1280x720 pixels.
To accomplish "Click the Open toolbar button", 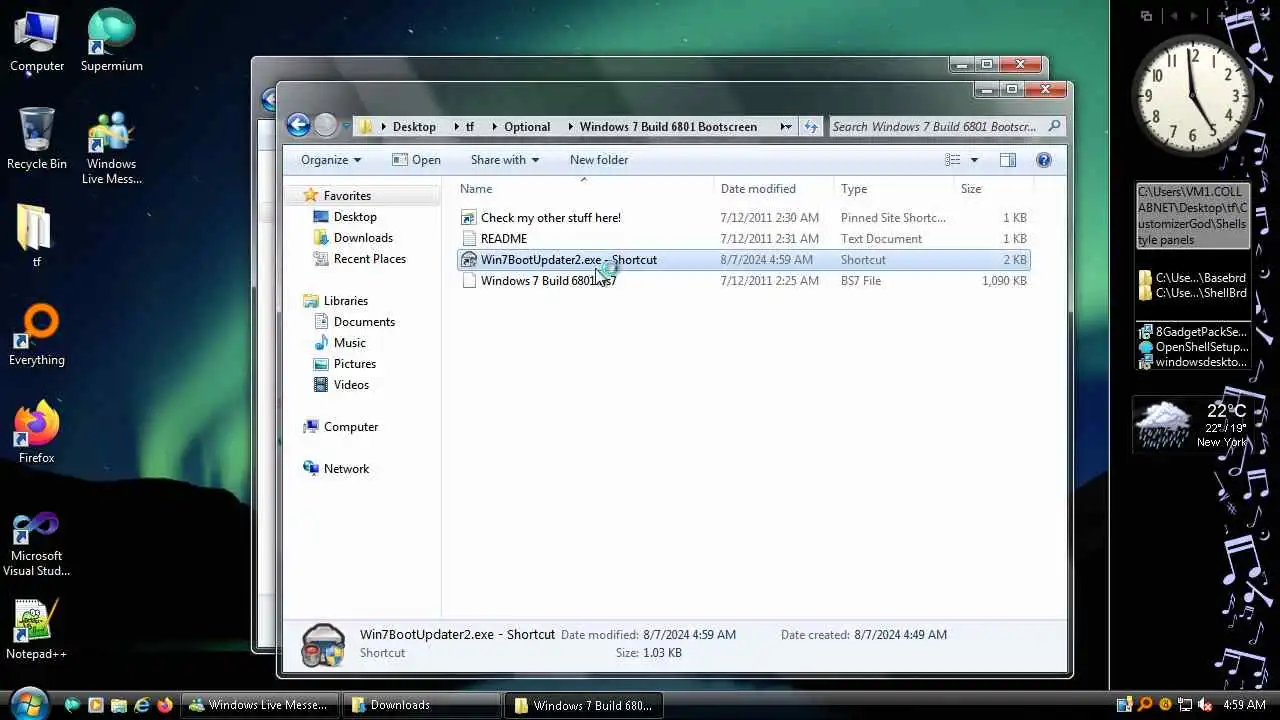I will (416, 160).
